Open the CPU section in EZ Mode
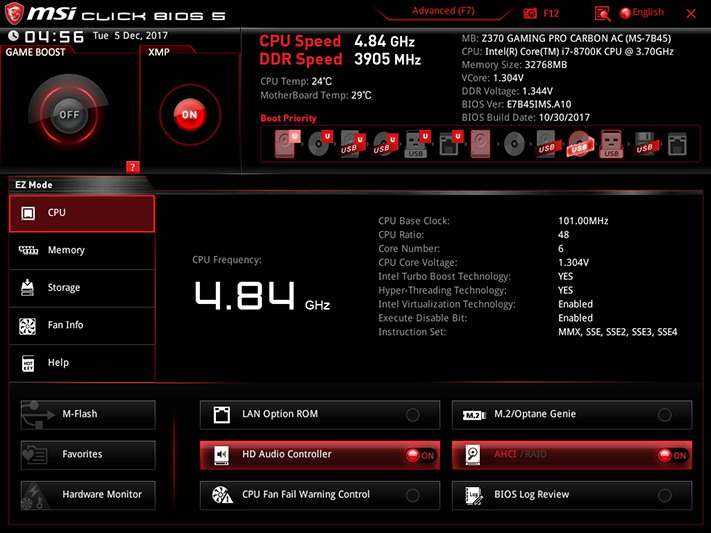 [82, 213]
